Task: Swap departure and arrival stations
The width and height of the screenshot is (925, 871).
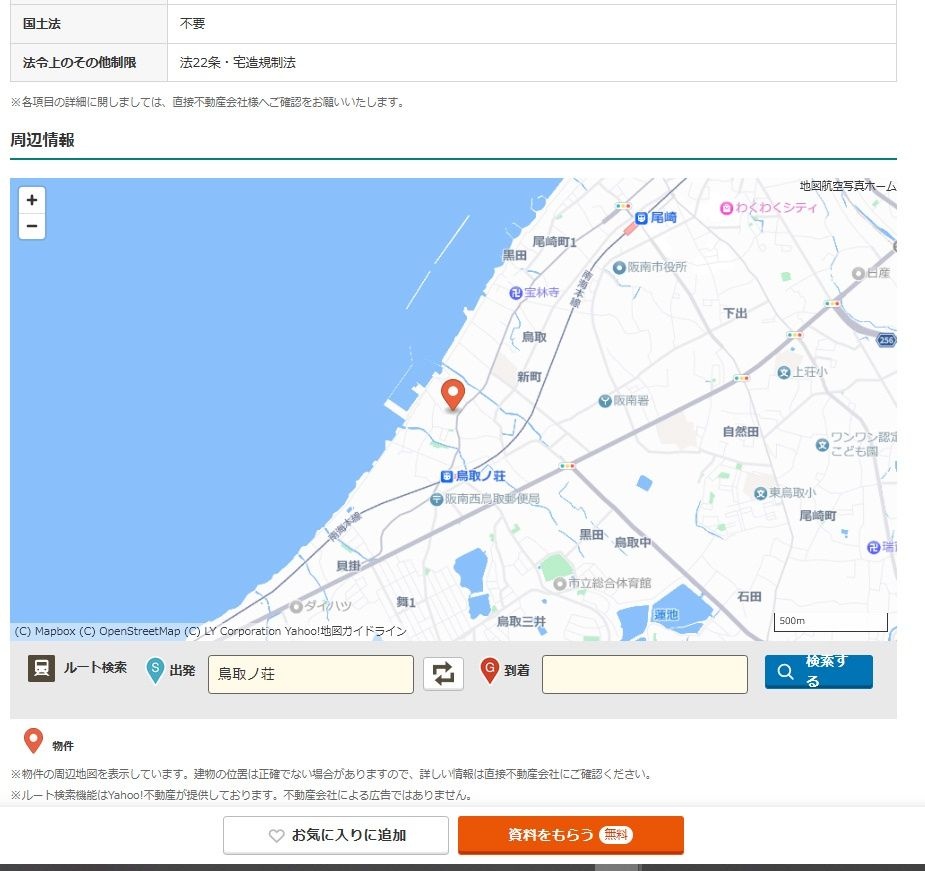Action: [x=443, y=674]
